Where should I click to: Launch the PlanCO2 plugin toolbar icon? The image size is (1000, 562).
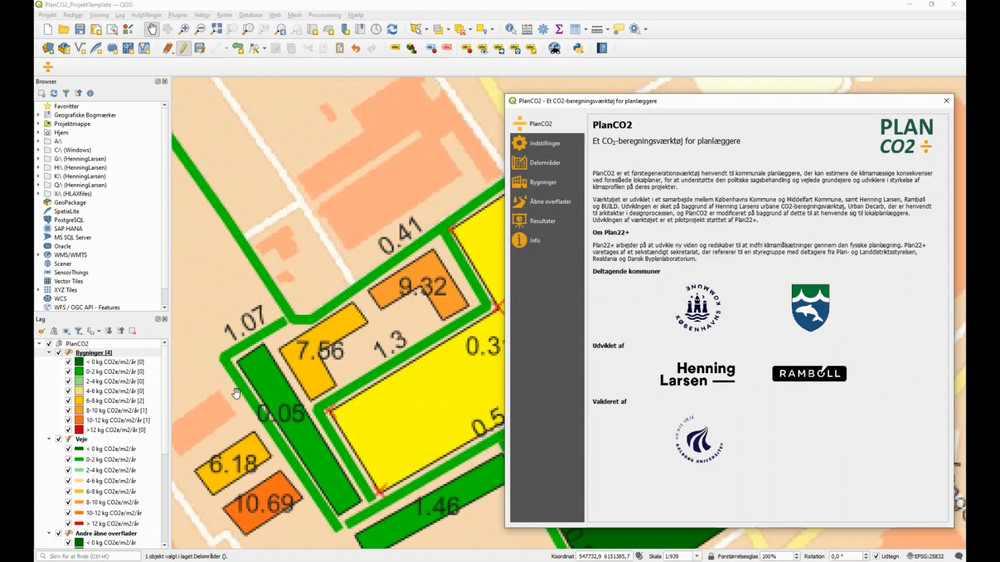tap(48, 67)
